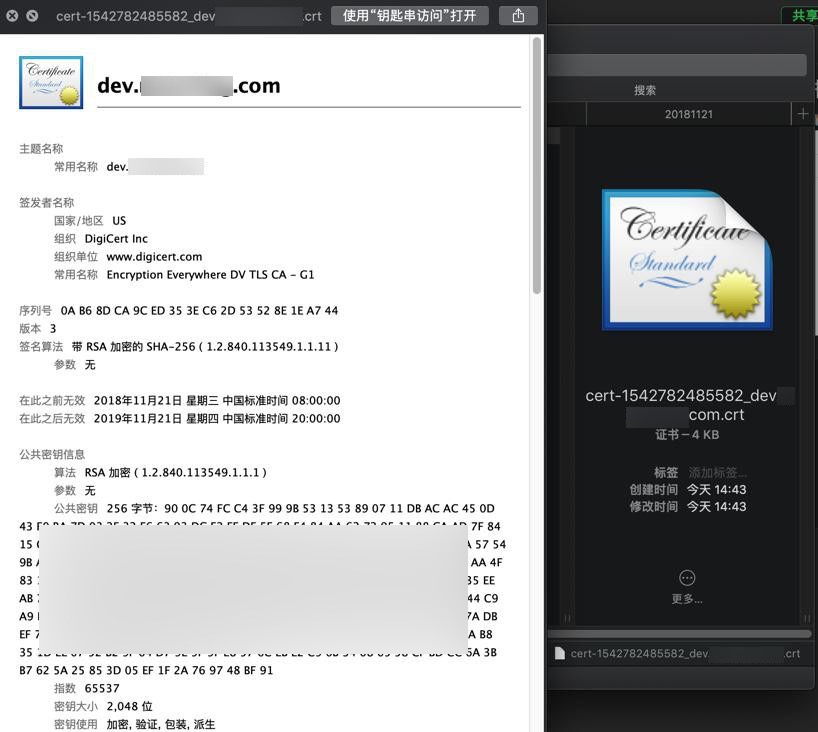Click the 更多 ellipsis icon in Finder

click(687, 578)
